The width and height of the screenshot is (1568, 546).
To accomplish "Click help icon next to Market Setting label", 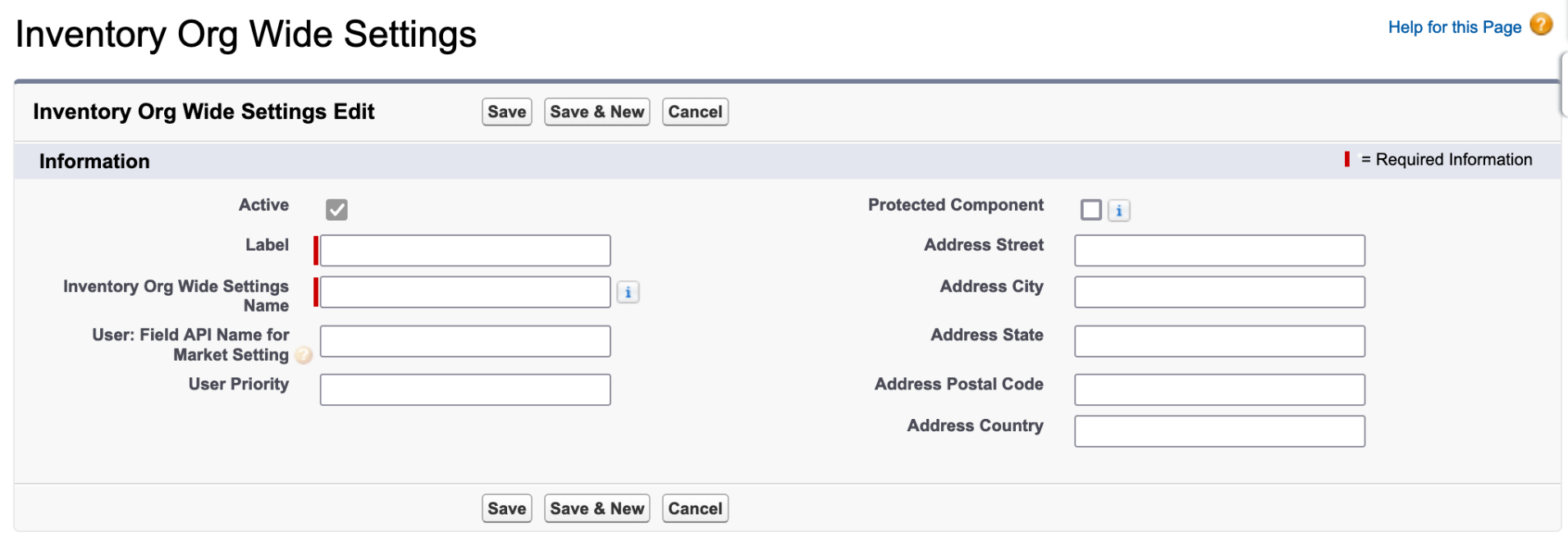I will pyautogui.click(x=304, y=356).
